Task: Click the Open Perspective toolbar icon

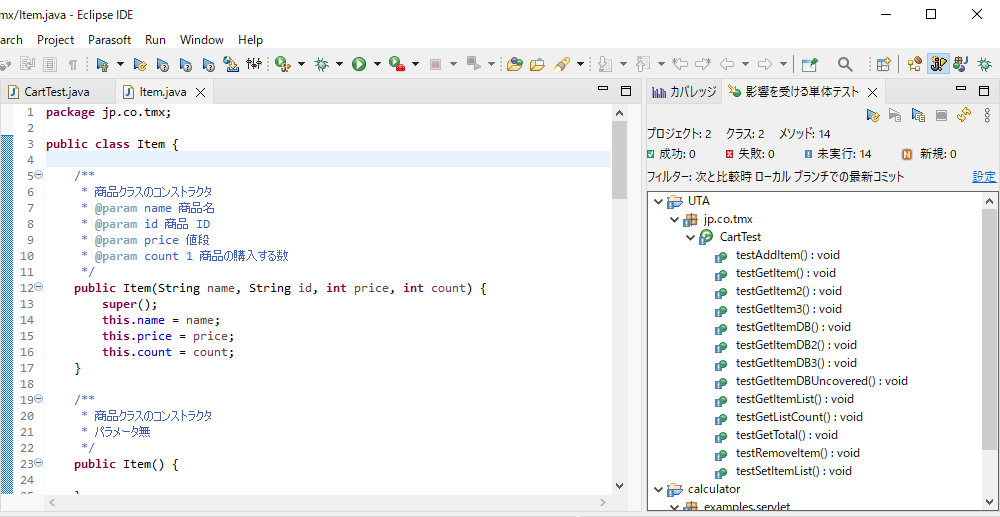Action: coord(883,64)
